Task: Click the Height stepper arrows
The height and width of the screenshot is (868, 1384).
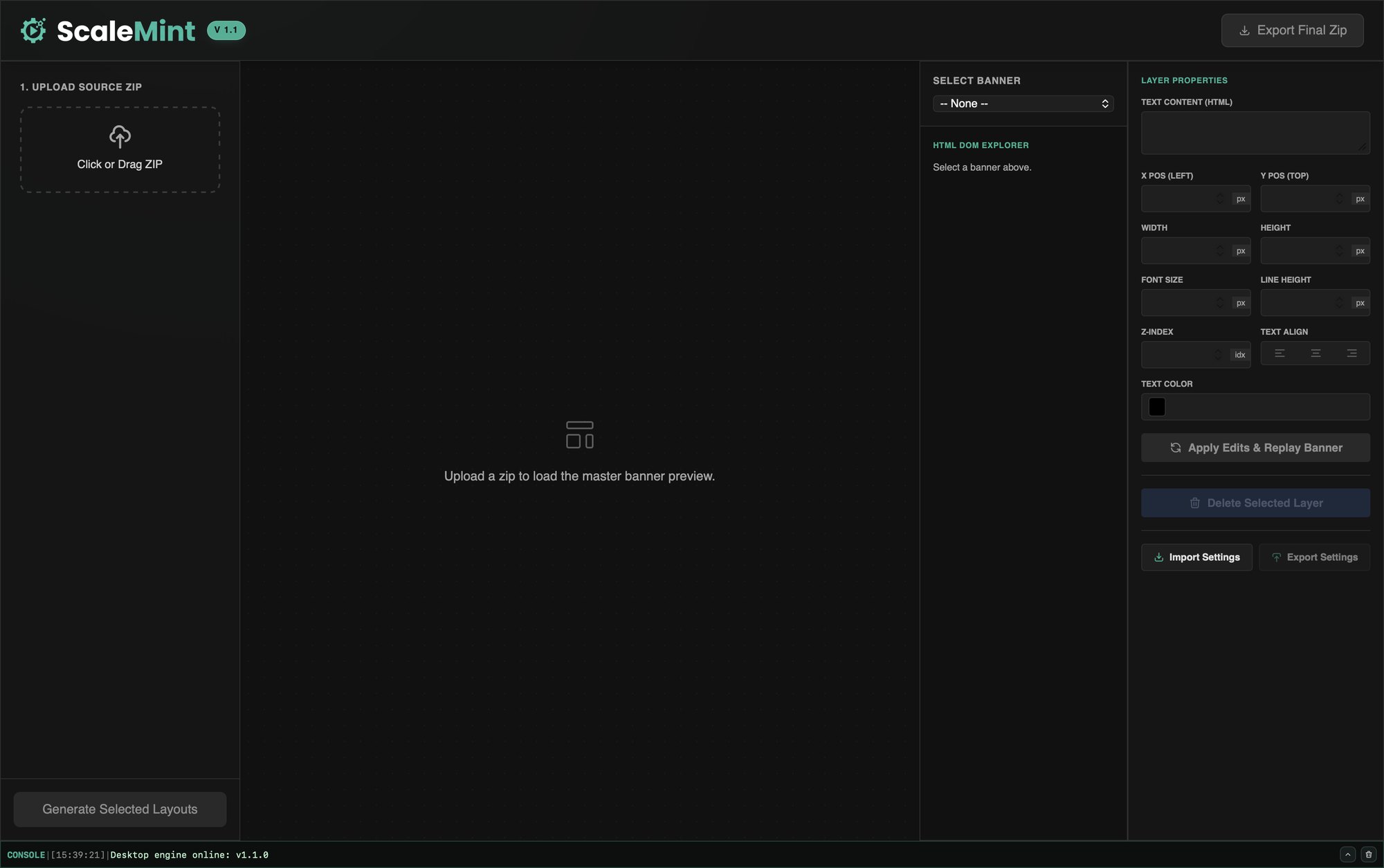Action: pyautogui.click(x=1340, y=250)
